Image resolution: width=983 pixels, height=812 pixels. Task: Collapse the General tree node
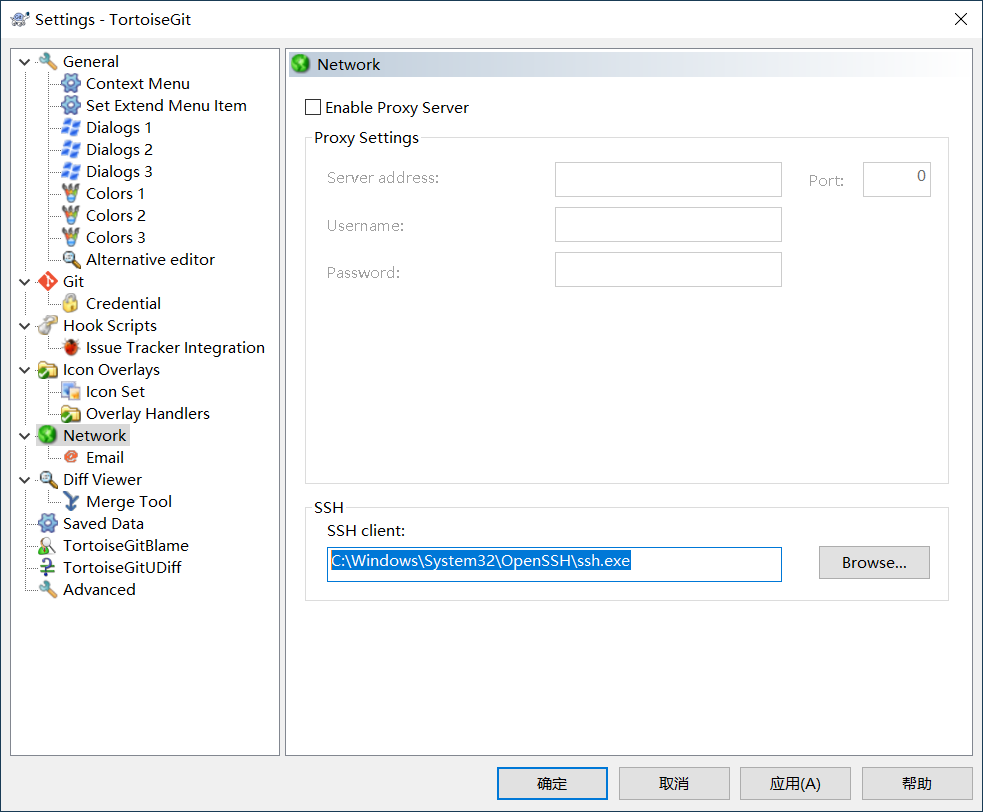pos(24,61)
